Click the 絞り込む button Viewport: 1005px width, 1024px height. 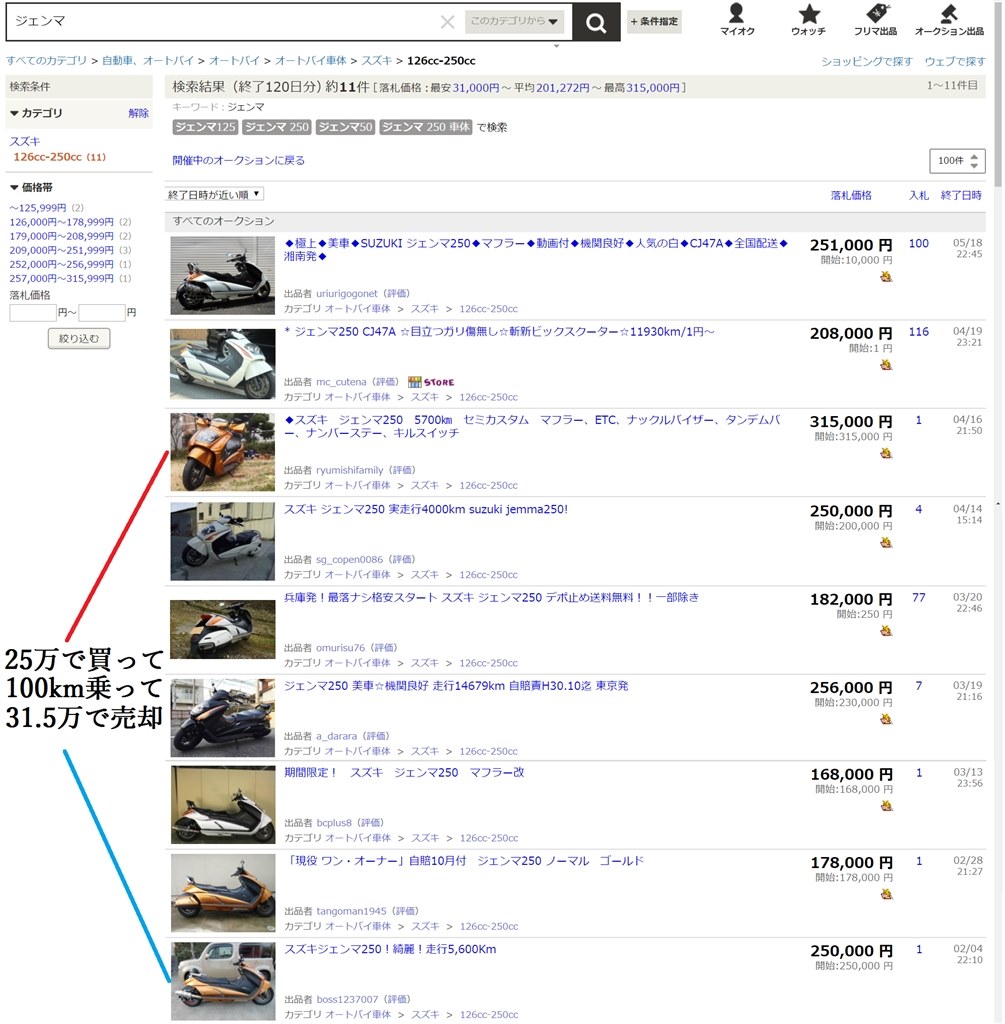point(79,338)
